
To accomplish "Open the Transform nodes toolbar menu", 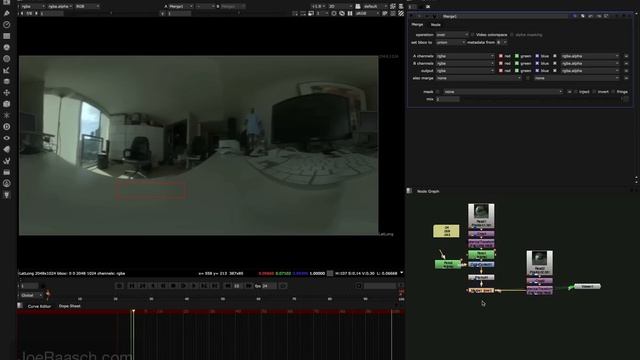I will click(7, 93).
